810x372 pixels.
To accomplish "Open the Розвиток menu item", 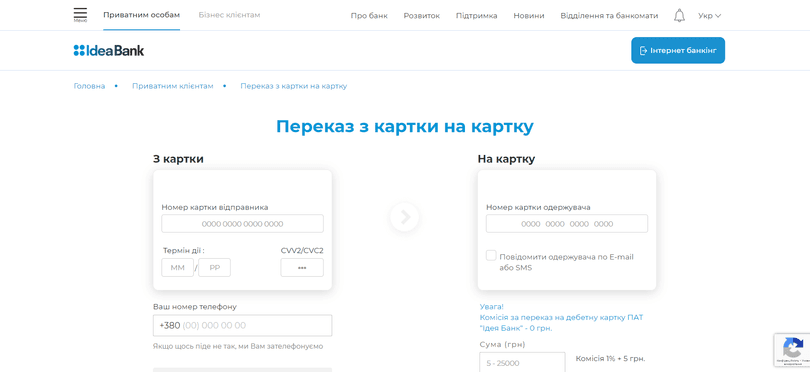I will 422,16.
